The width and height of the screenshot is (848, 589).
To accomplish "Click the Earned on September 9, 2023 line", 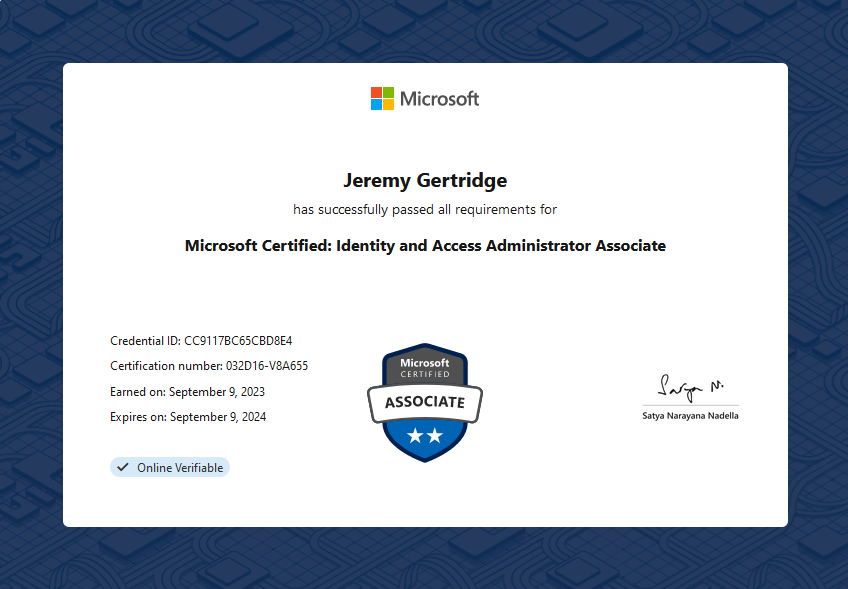I will tap(188, 392).
